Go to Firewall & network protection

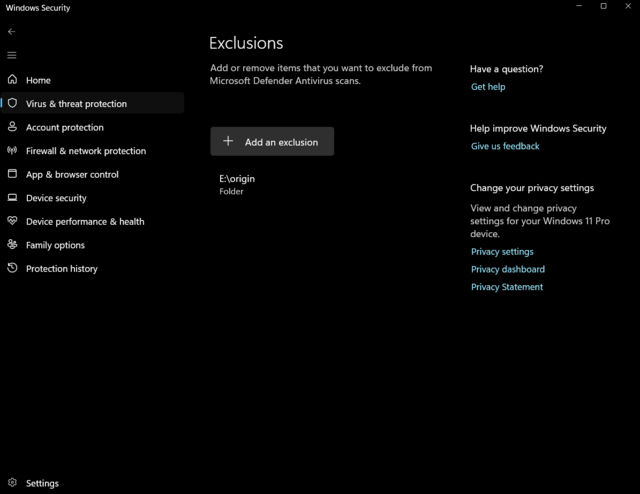pos(92,151)
